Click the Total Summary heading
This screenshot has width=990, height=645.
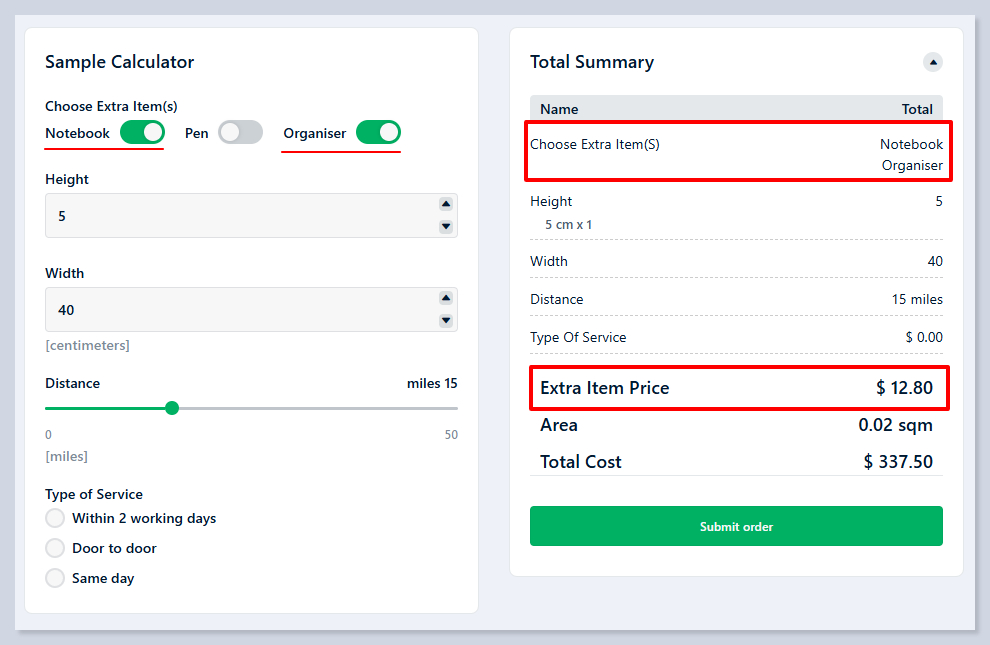(592, 62)
